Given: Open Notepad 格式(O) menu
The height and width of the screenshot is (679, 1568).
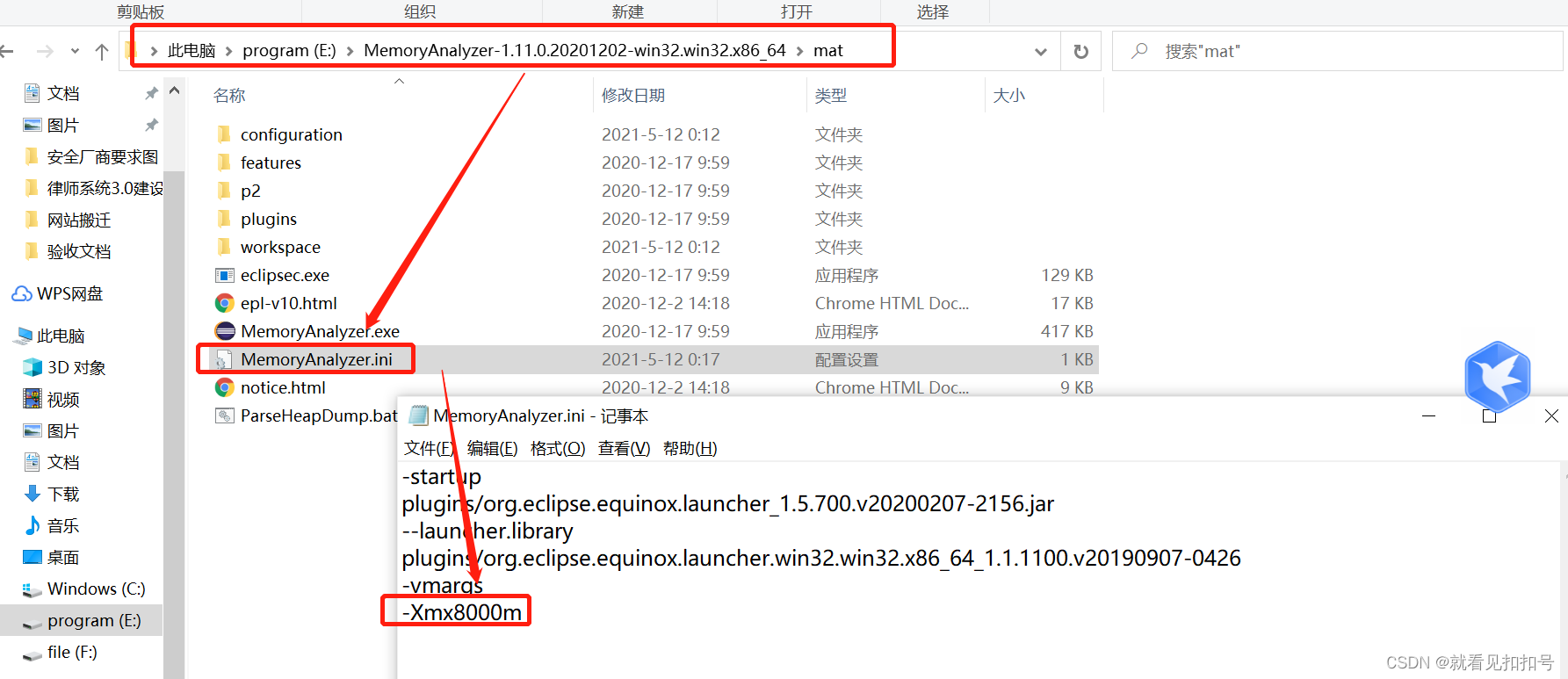Looking at the screenshot, I should pyautogui.click(x=558, y=449).
